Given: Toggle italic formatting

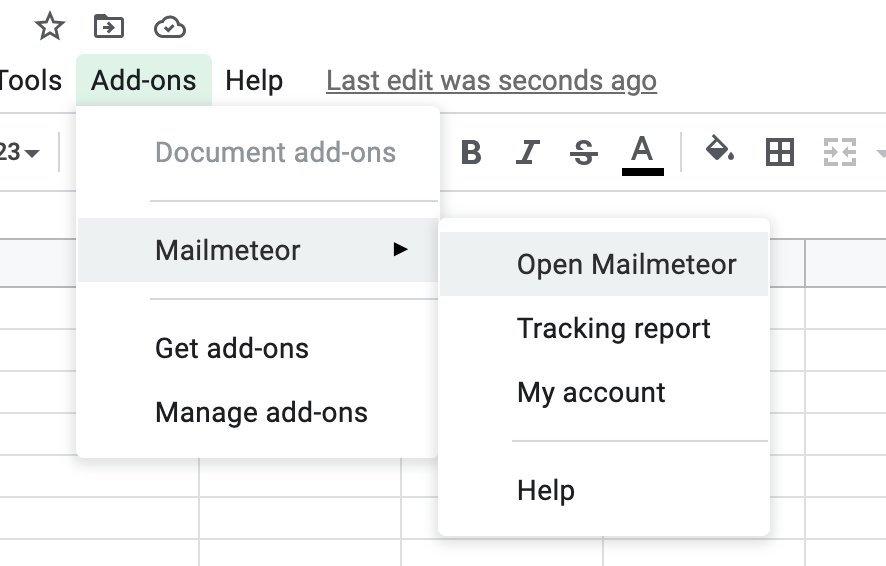Looking at the screenshot, I should 528,153.
